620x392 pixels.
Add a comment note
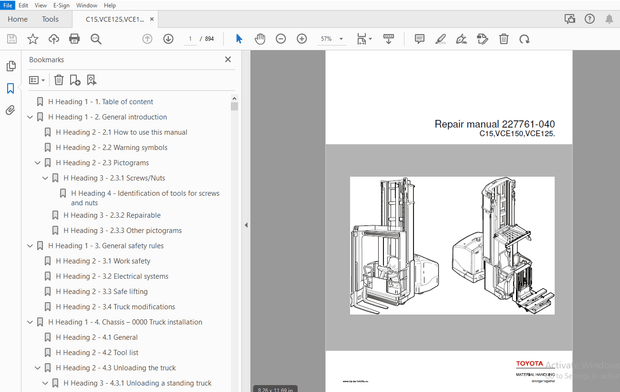pos(420,39)
